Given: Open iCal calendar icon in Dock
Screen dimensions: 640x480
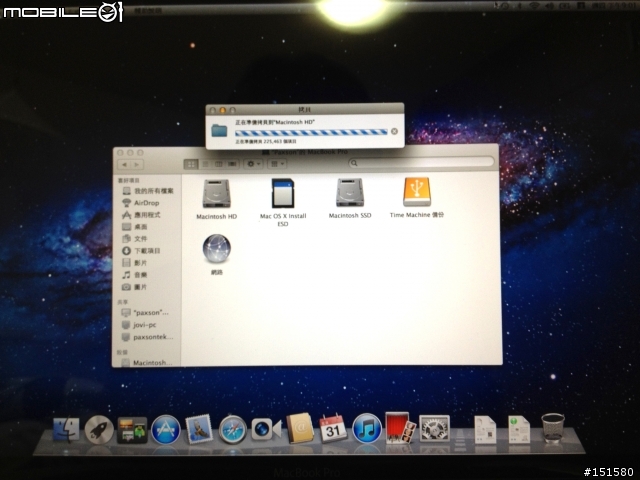Looking at the screenshot, I should click(333, 428).
